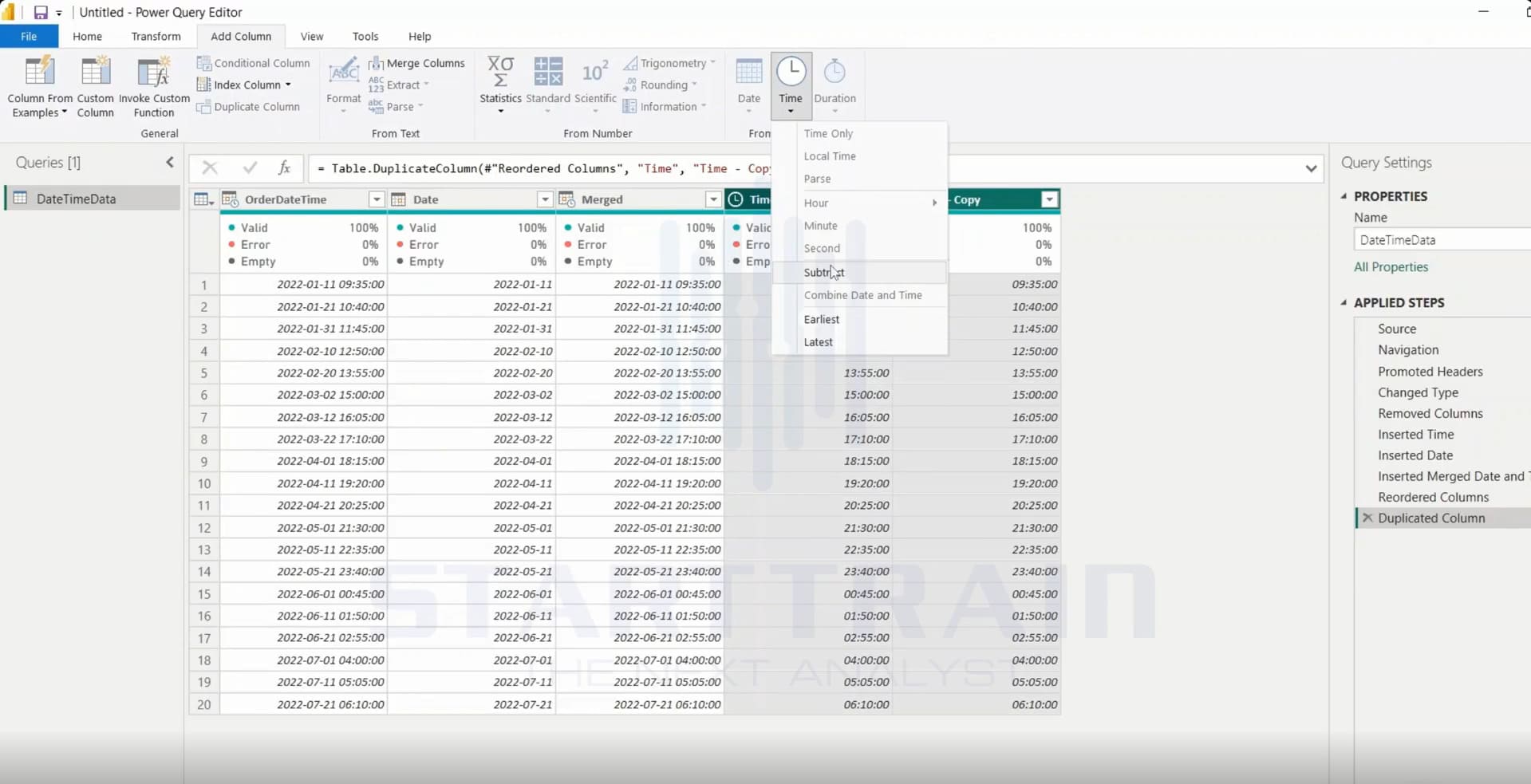Screen dimensions: 1531x784
Task: Open the table options menu icon
Action: (204, 199)
